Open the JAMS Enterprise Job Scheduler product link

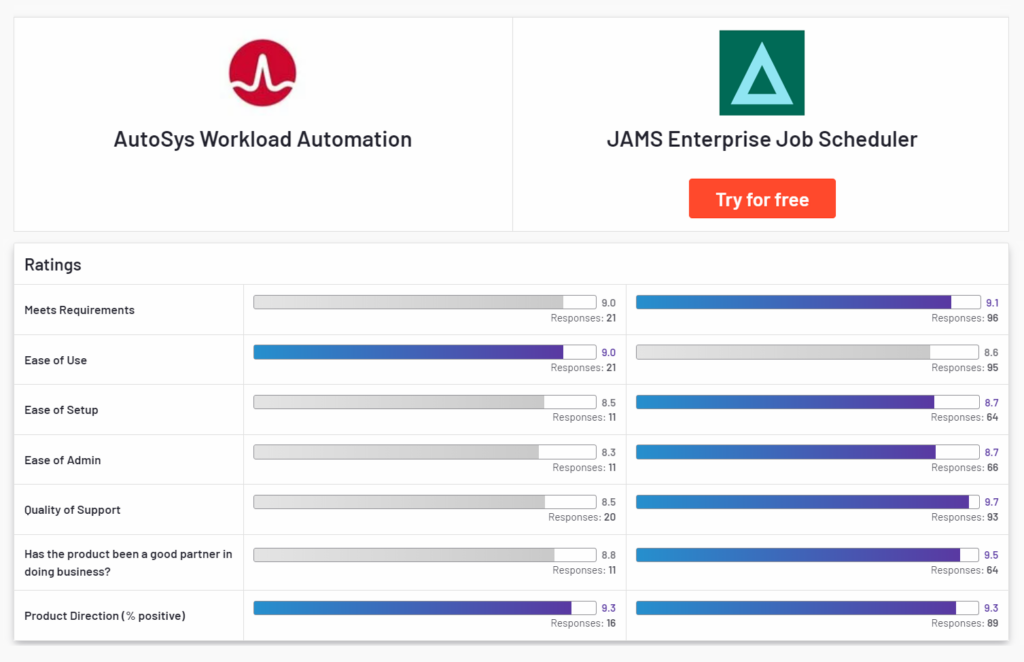(761, 139)
